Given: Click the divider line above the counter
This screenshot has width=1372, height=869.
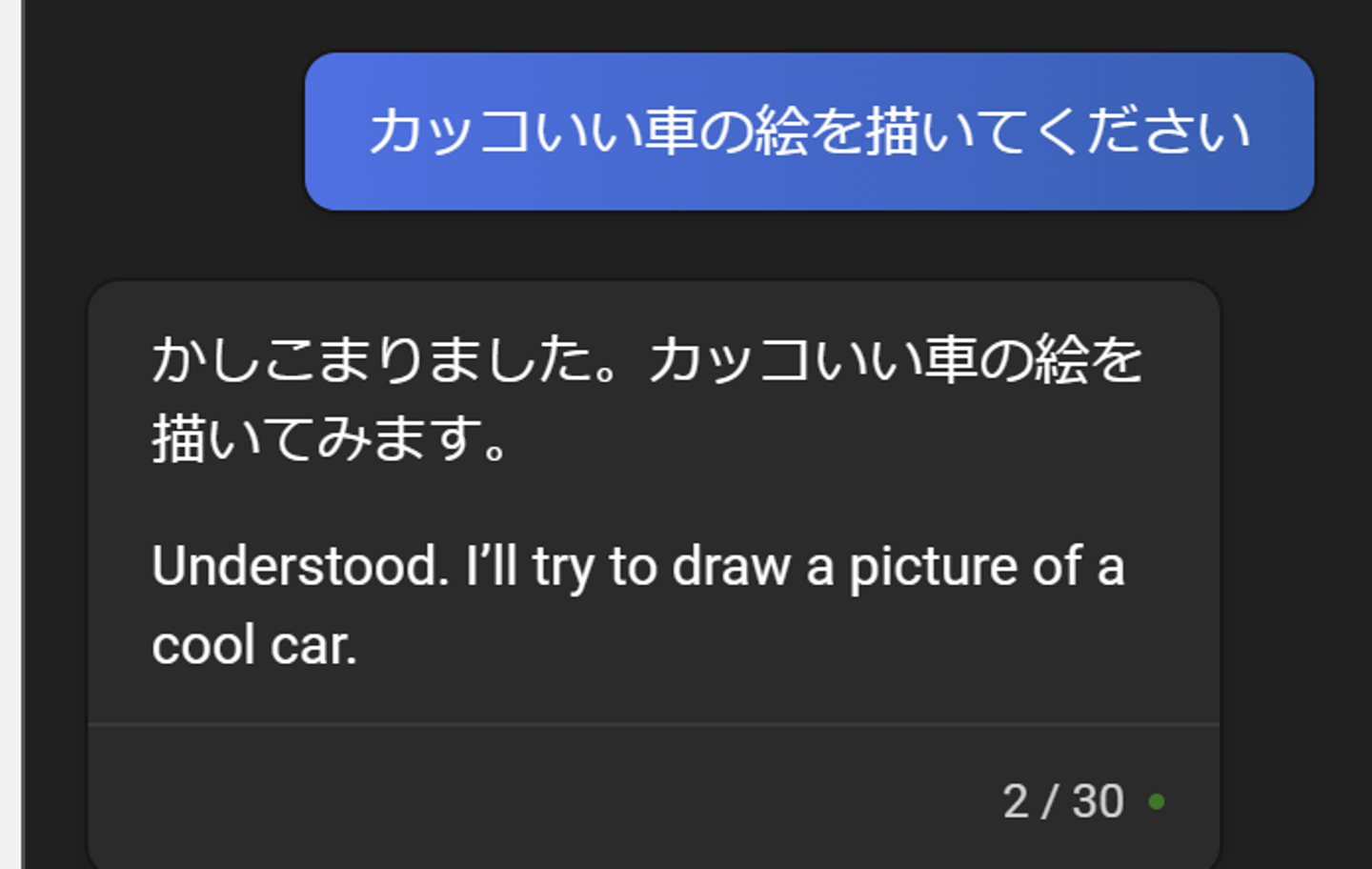Looking at the screenshot, I should coord(654,724).
